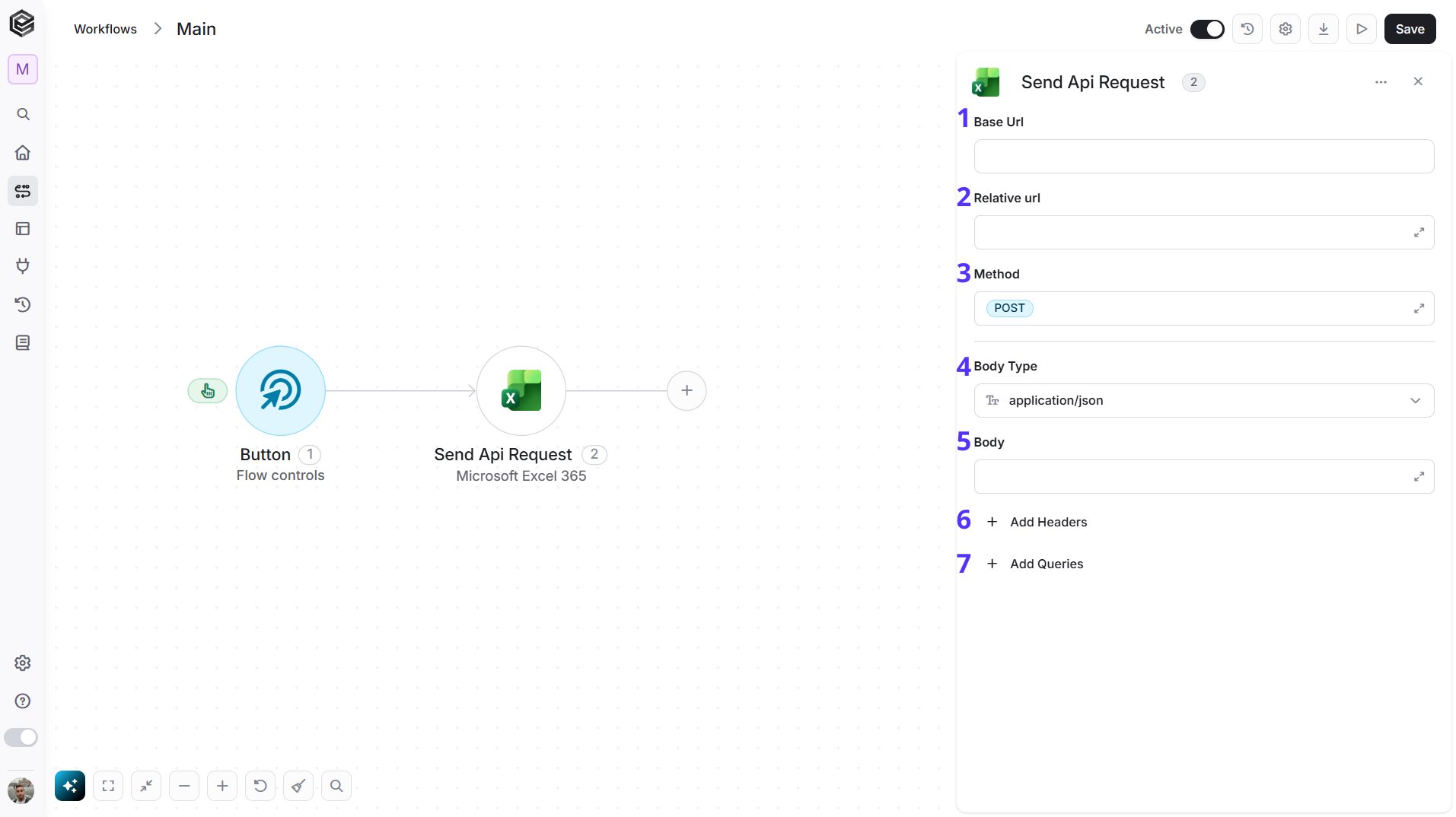Open Settings gear in left sidebar
This screenshot has height=817, width=1456.
click(x=23, y=663)
